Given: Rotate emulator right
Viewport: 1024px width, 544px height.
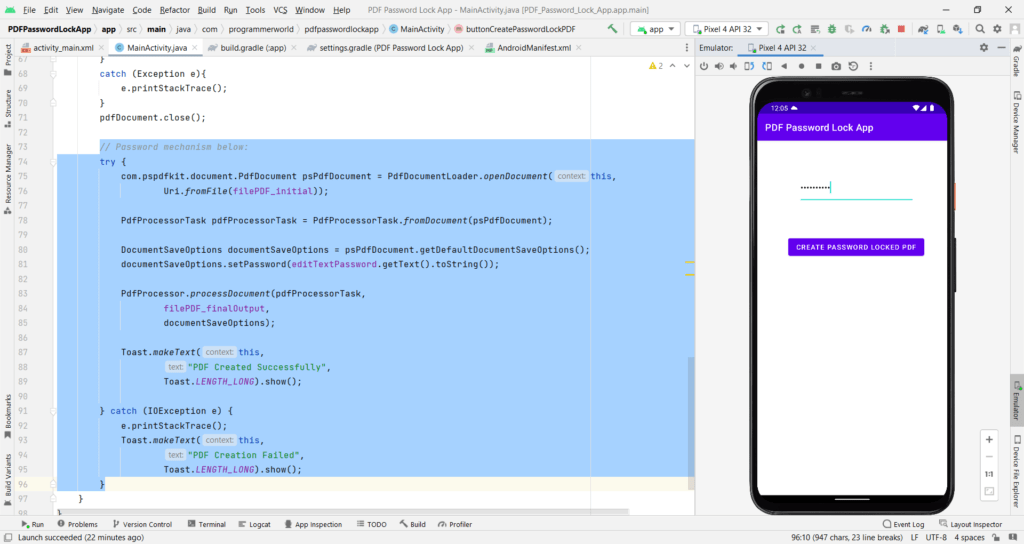Looking at the screenshot, I should click(767, 66).
